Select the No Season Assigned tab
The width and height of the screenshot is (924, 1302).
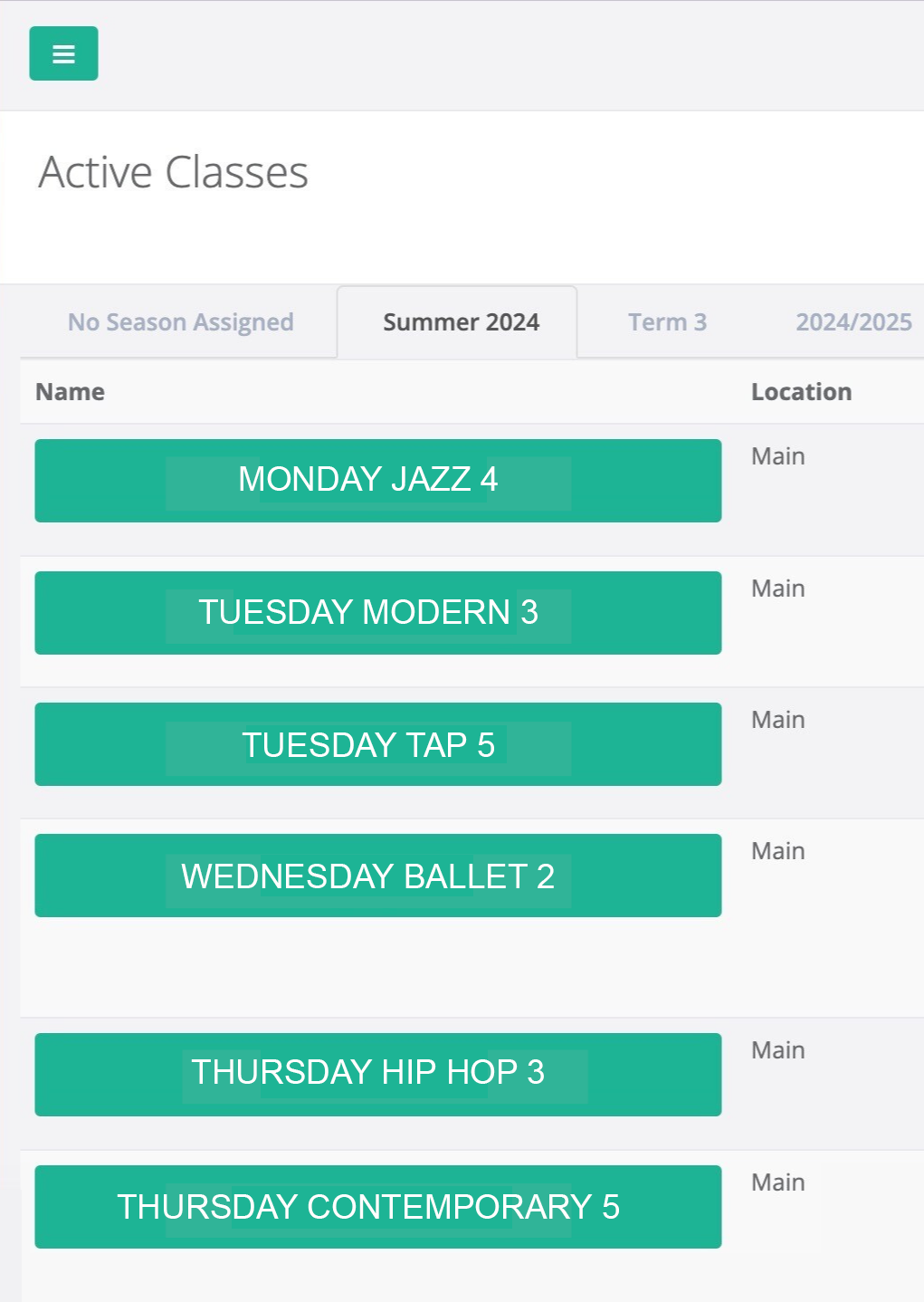coord(179,321)
